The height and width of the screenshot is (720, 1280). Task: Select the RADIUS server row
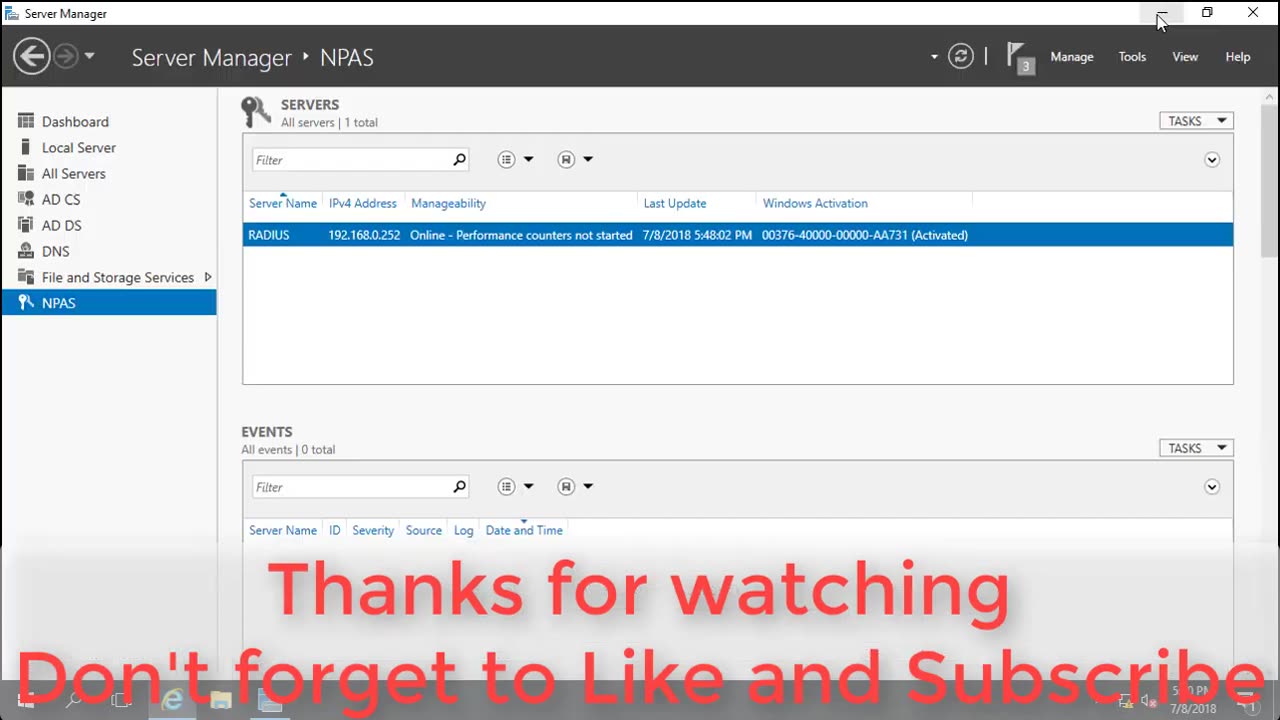pyautogui.click(x=738, y=235)
